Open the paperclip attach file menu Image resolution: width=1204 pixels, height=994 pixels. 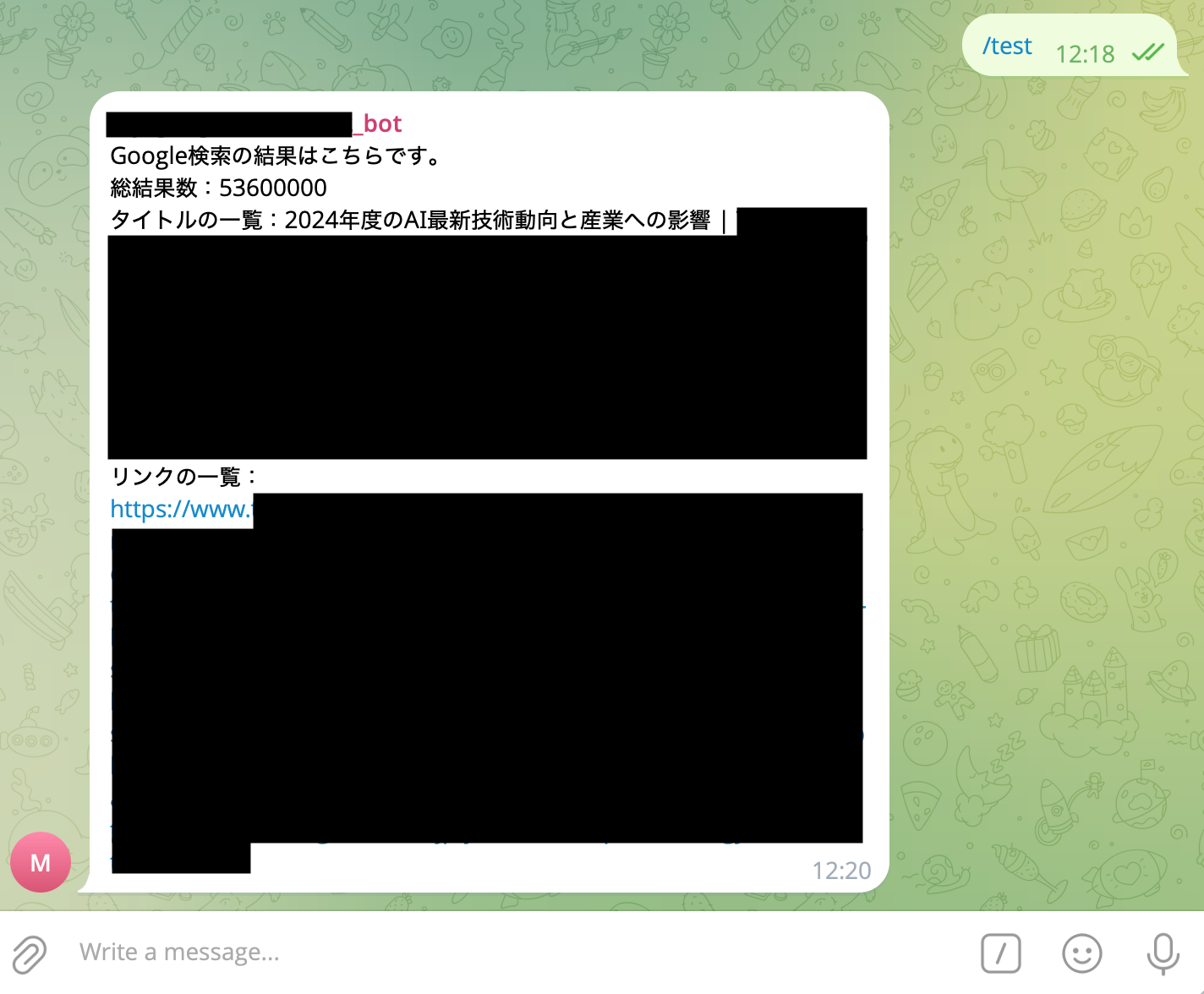(29, 954)
